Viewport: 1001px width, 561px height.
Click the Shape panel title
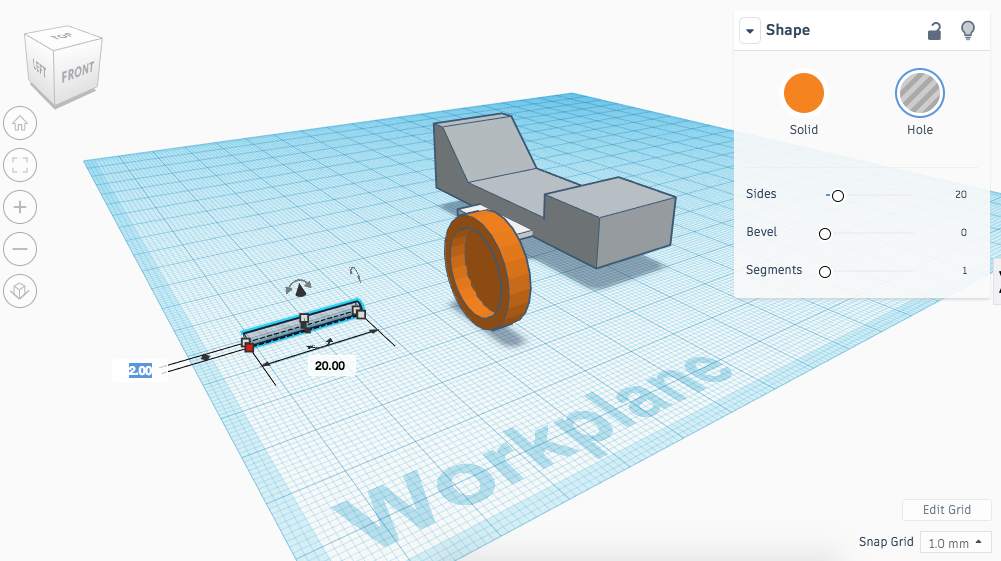point(788,30)
